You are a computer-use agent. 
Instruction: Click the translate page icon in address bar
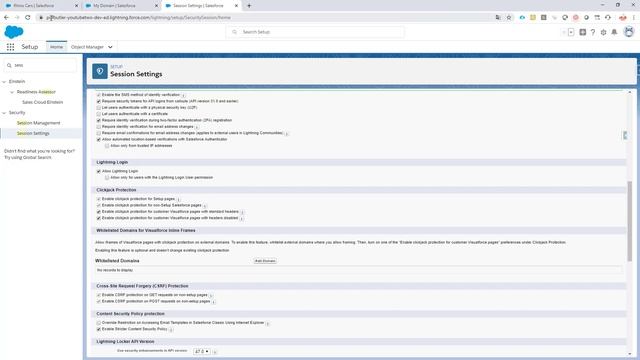[498, 18]
